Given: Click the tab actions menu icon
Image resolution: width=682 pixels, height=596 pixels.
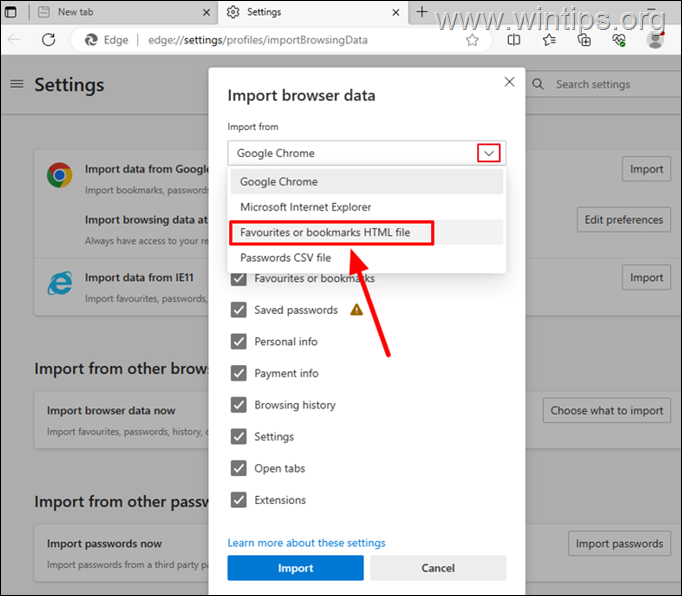Looking at the screenshot, I should point(10,12).
